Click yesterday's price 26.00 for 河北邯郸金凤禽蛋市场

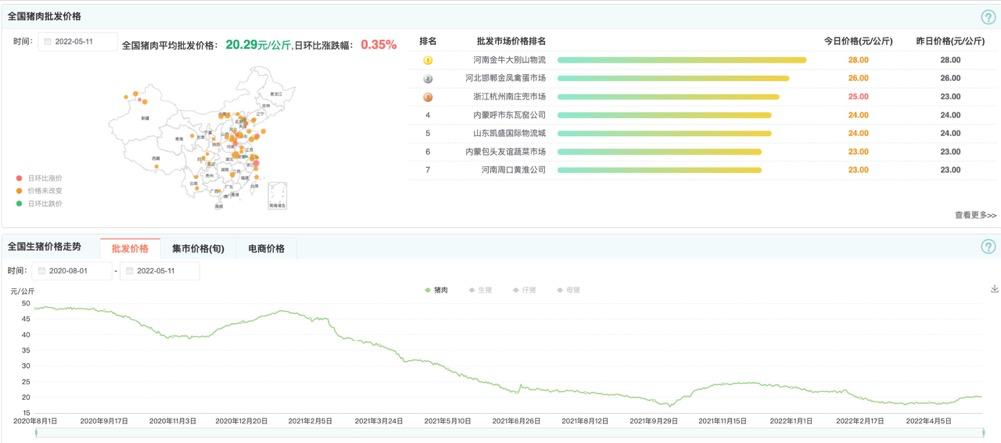tap(951, 79)
